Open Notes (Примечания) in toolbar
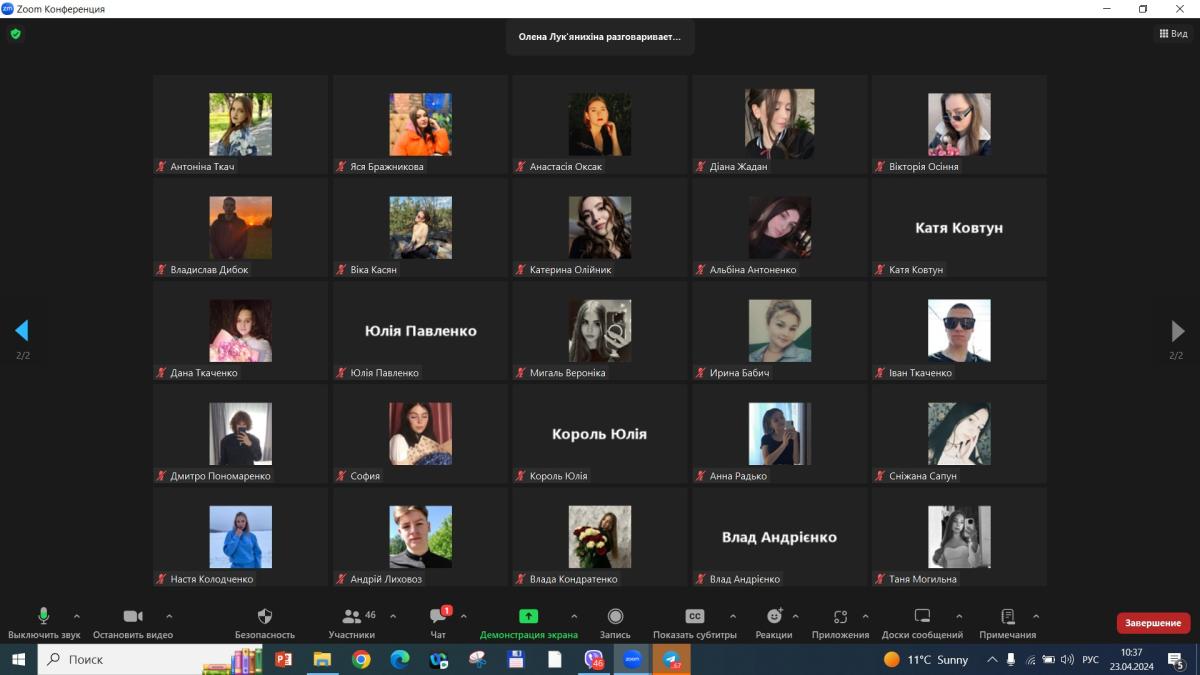 click(x=1007, y=617)
